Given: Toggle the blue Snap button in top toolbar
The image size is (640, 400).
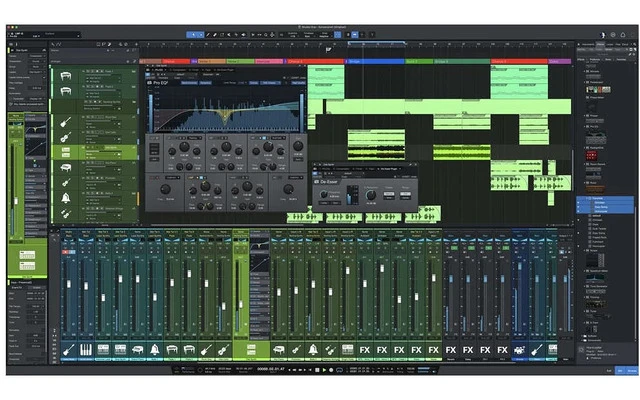Looking at the screenshot, I should (x=338, y=35).
